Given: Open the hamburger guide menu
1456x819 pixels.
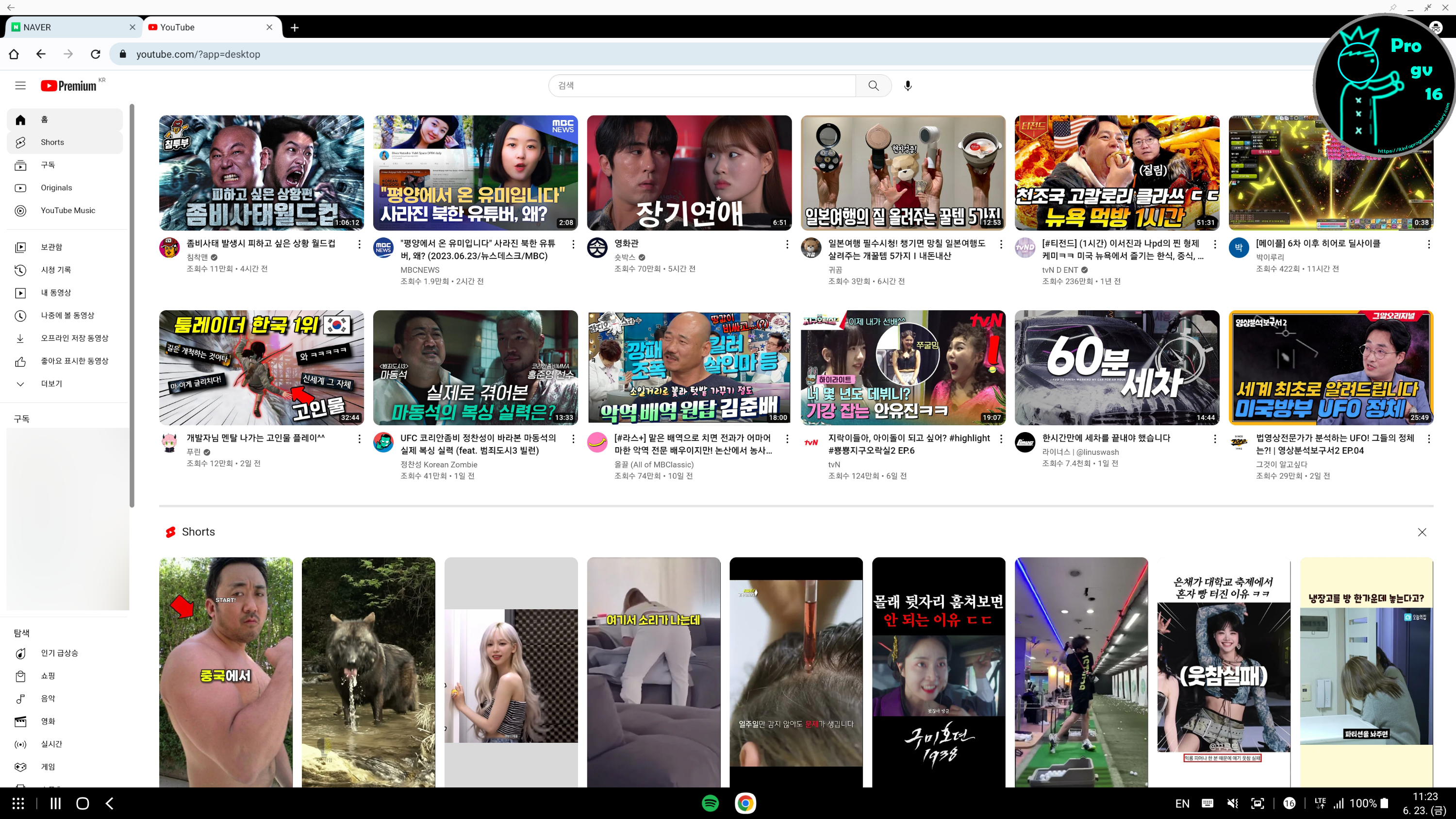Looking at the screenshot, I should tap(20, 85).
